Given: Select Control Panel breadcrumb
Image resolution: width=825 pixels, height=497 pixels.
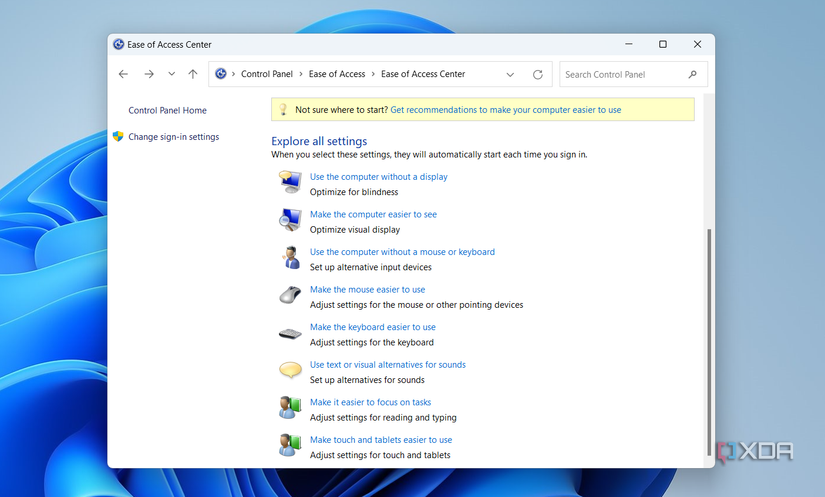Looking at the screenshot, I should point(267,74).
